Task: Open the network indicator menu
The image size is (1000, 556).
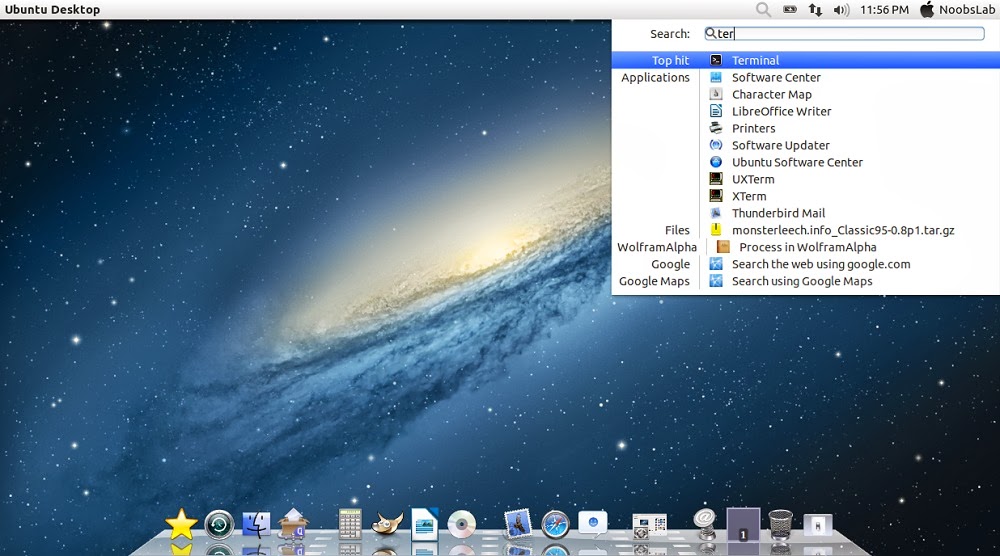Action: pos(816,10)
